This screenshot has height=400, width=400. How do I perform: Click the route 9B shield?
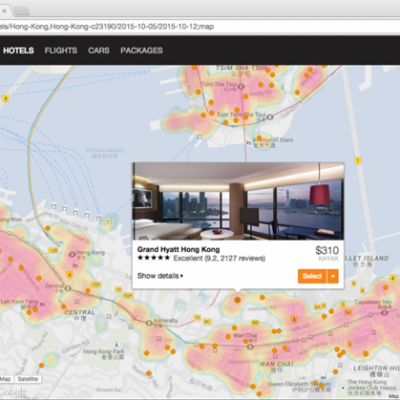point(255,322)
